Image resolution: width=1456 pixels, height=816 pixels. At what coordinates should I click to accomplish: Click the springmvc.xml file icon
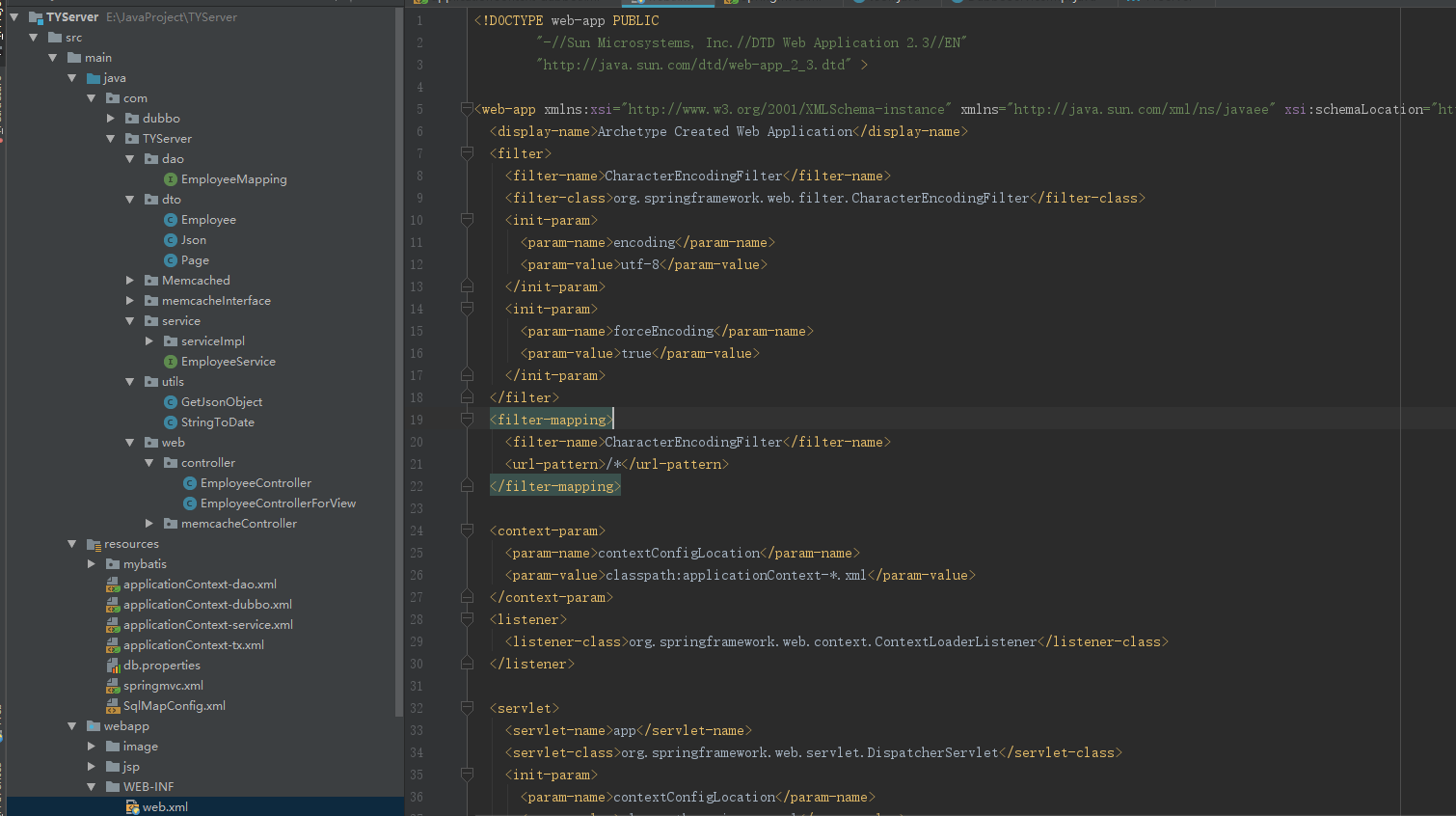point(113,686)
